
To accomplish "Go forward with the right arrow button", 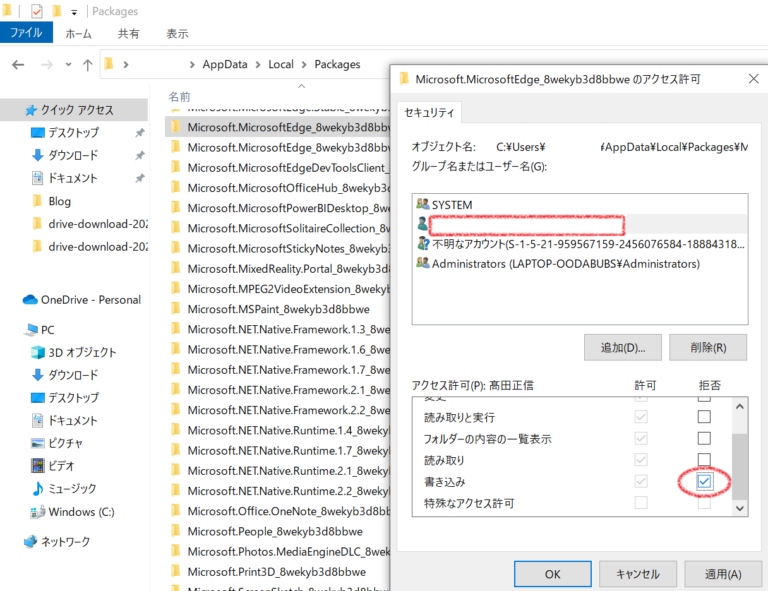I will point(47,65).
